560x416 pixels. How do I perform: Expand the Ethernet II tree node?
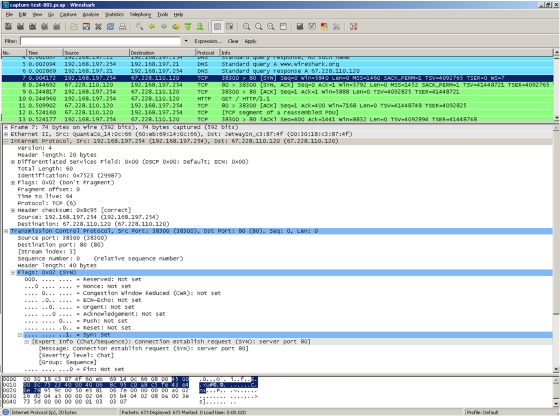(6, 134)
